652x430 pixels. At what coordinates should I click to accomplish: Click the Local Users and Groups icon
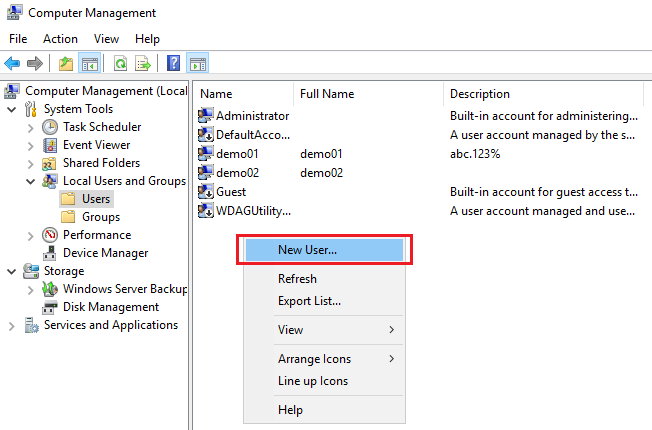(50, 181)
